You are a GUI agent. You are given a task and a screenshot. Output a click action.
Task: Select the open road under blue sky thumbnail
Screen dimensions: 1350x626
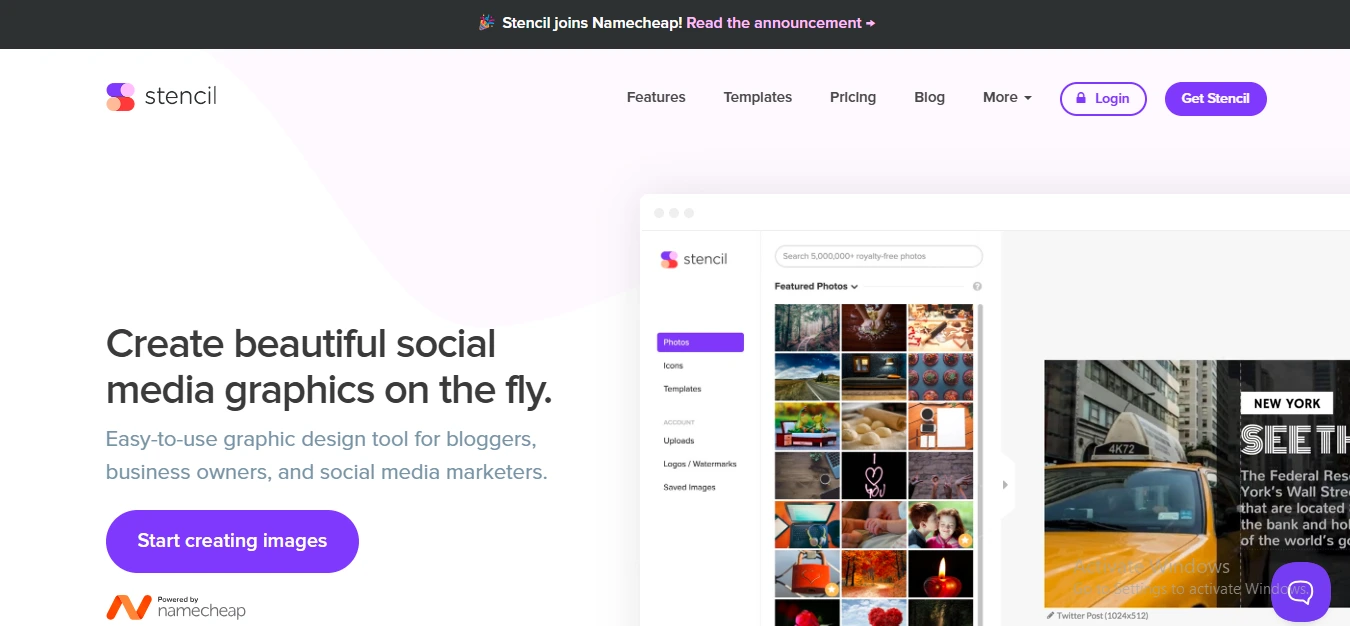click(x=807, y=376)
